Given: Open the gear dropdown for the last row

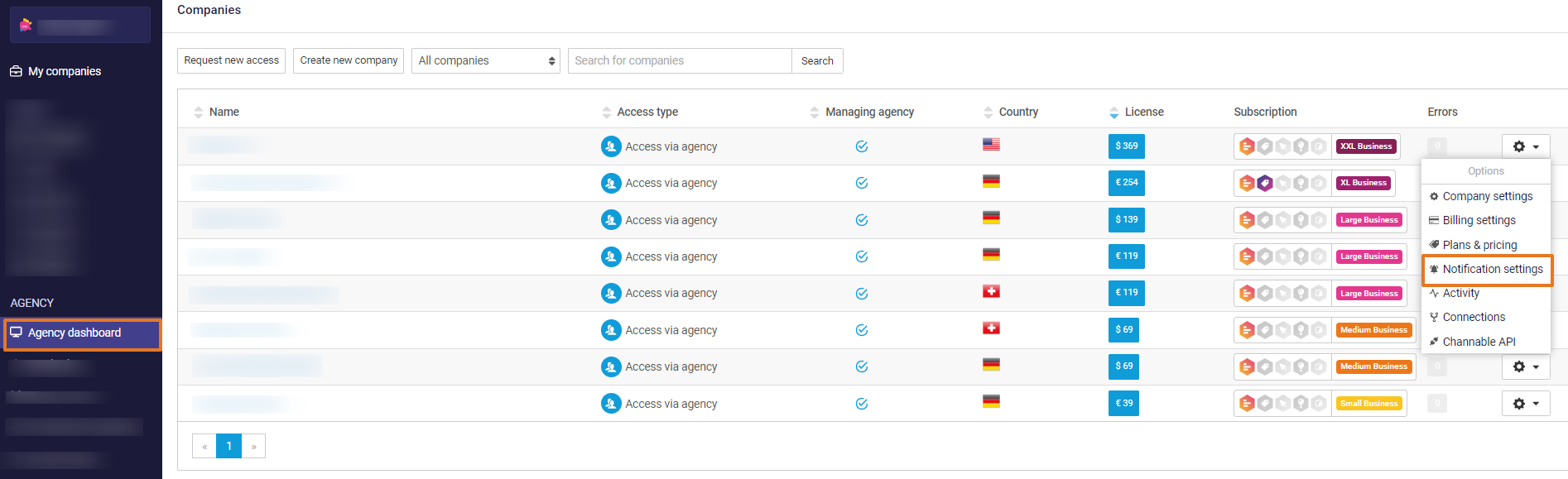Looking at the screenshot, I should point(1526,404).
